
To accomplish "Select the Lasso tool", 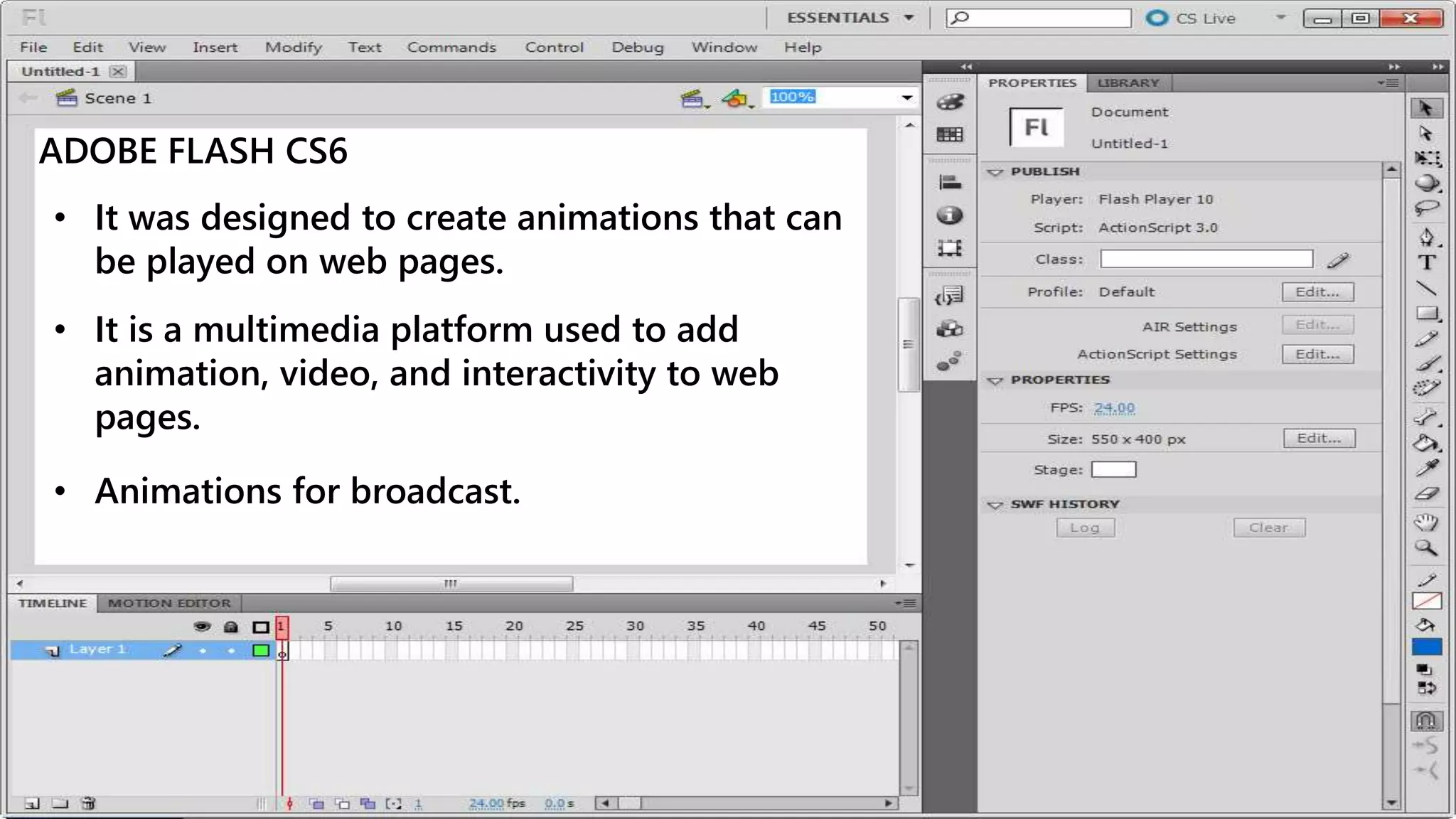I will tap(1427, 208).
